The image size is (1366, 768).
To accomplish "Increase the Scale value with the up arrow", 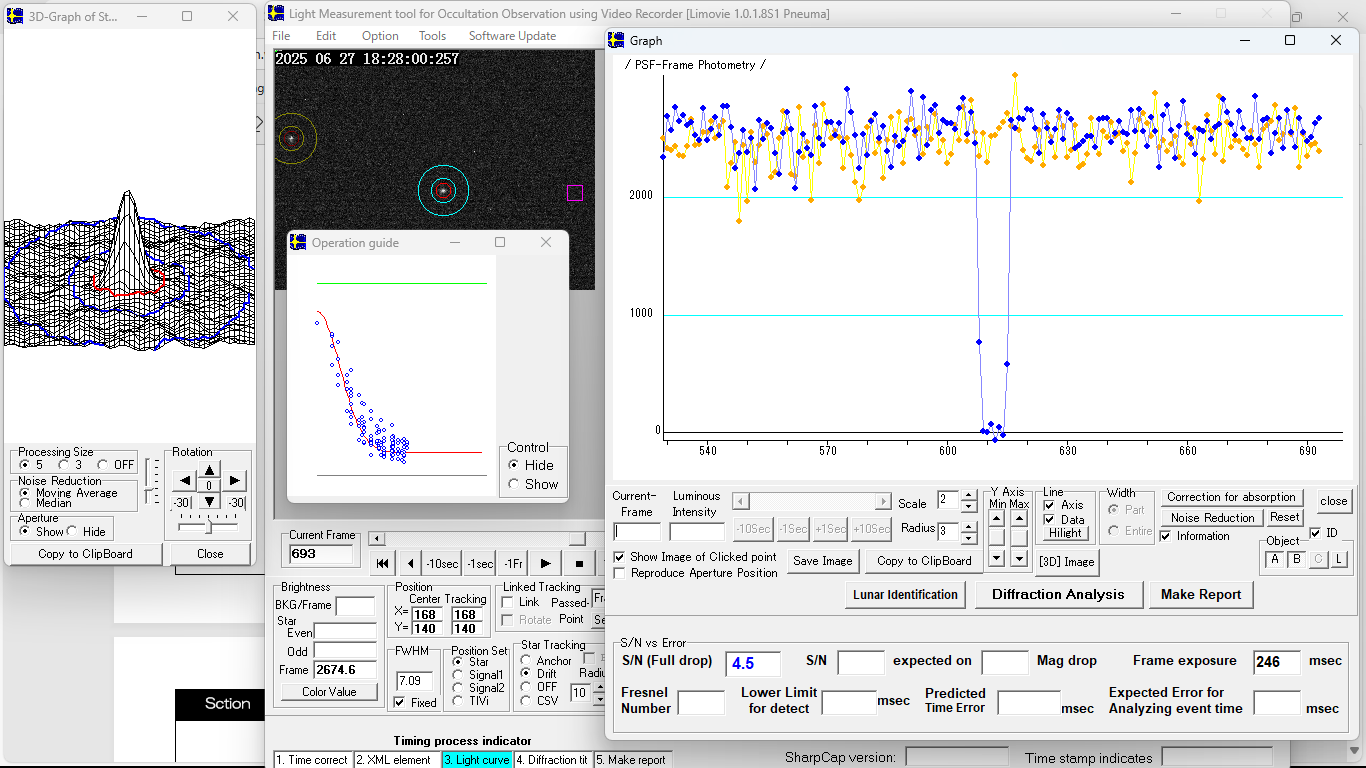I will pos(968,496).
